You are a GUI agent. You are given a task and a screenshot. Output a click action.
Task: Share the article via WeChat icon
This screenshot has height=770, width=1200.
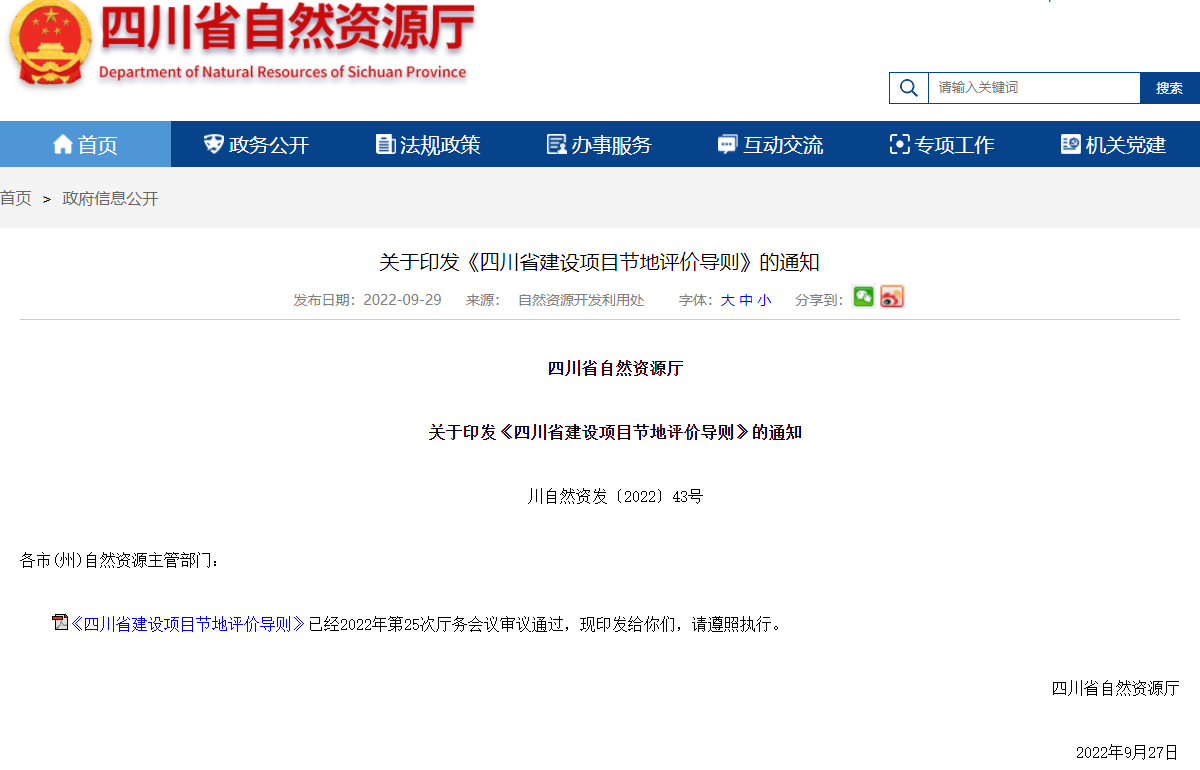point(863,297)
